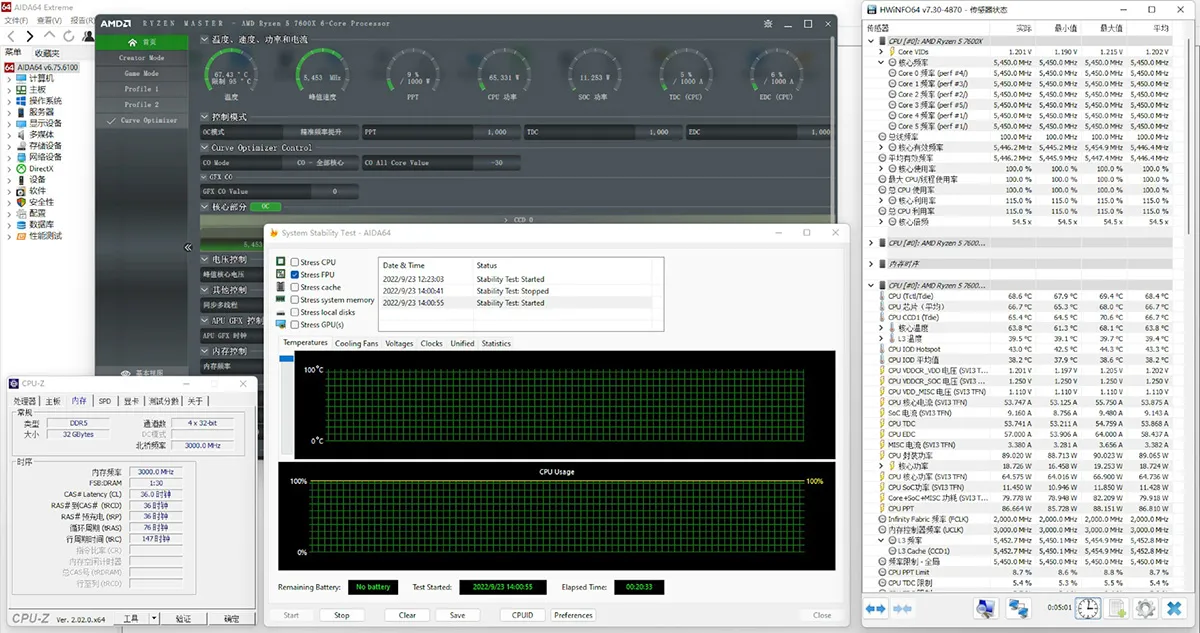
Task: Collapse Curve Optimizer Control section
Action: (x=204, y=147)
